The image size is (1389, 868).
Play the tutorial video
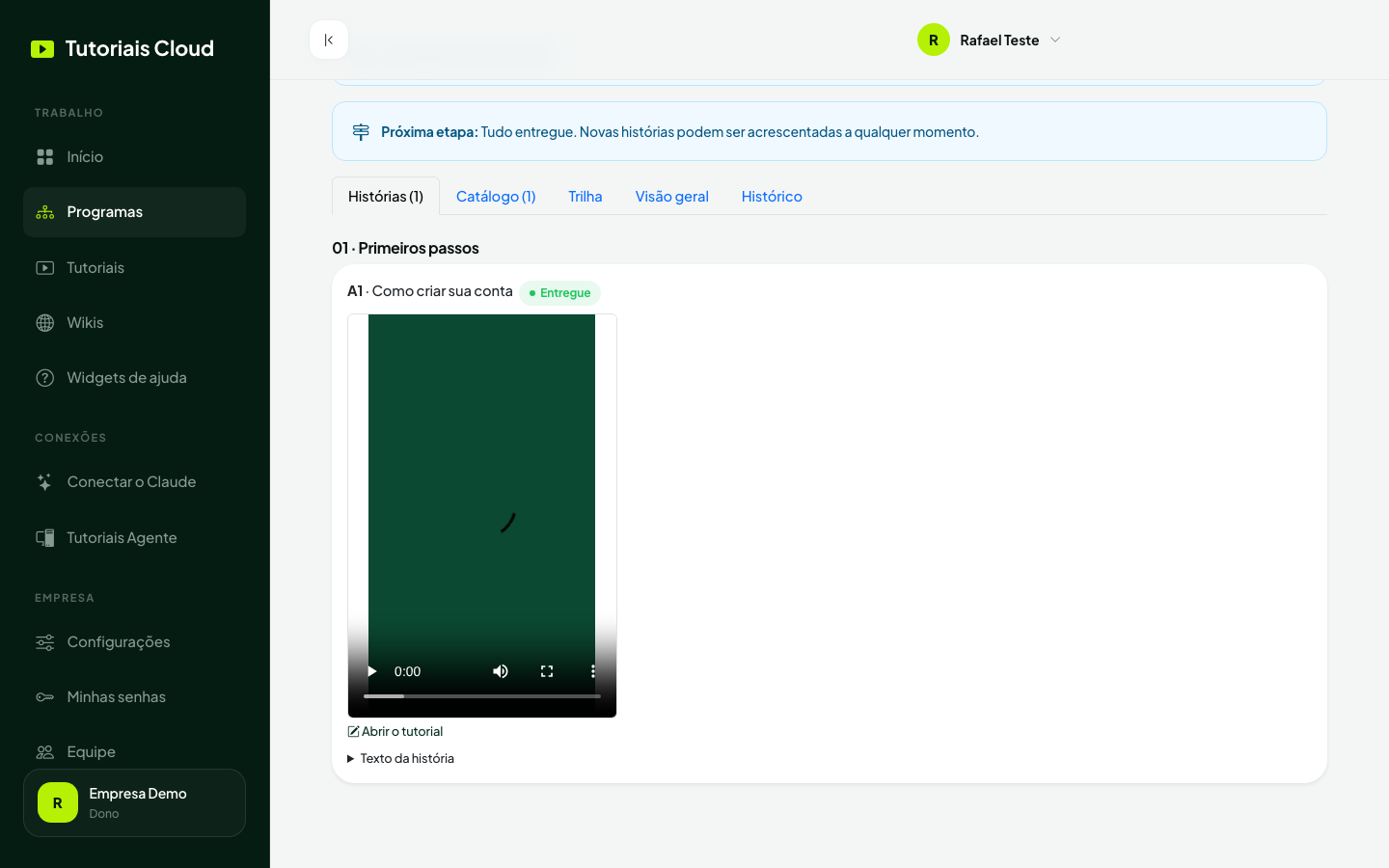[371, 671]
